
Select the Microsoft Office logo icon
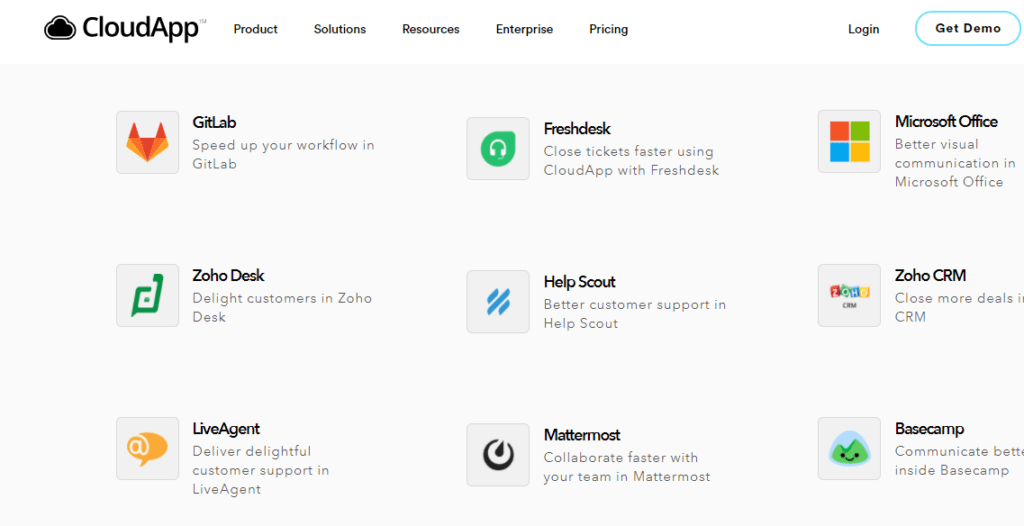tap(849, 142)
